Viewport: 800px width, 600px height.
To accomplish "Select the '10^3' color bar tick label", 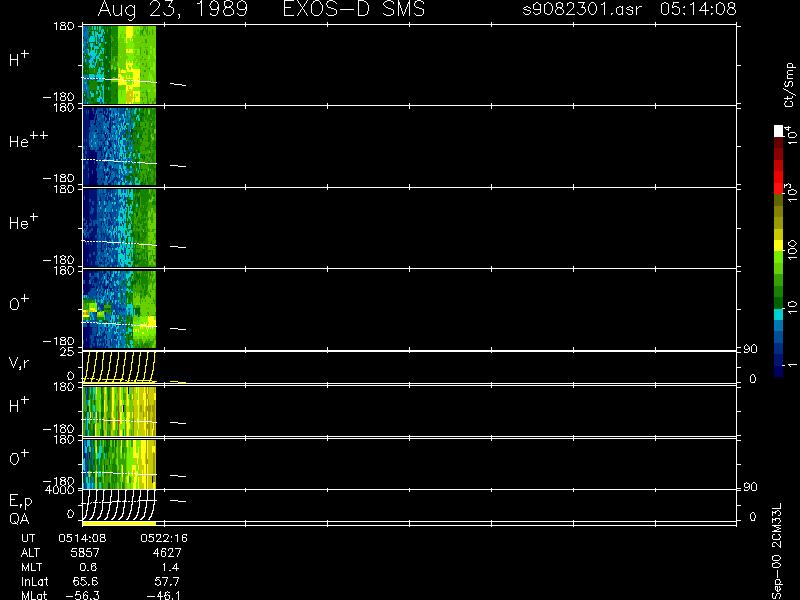I will [790, 193].
